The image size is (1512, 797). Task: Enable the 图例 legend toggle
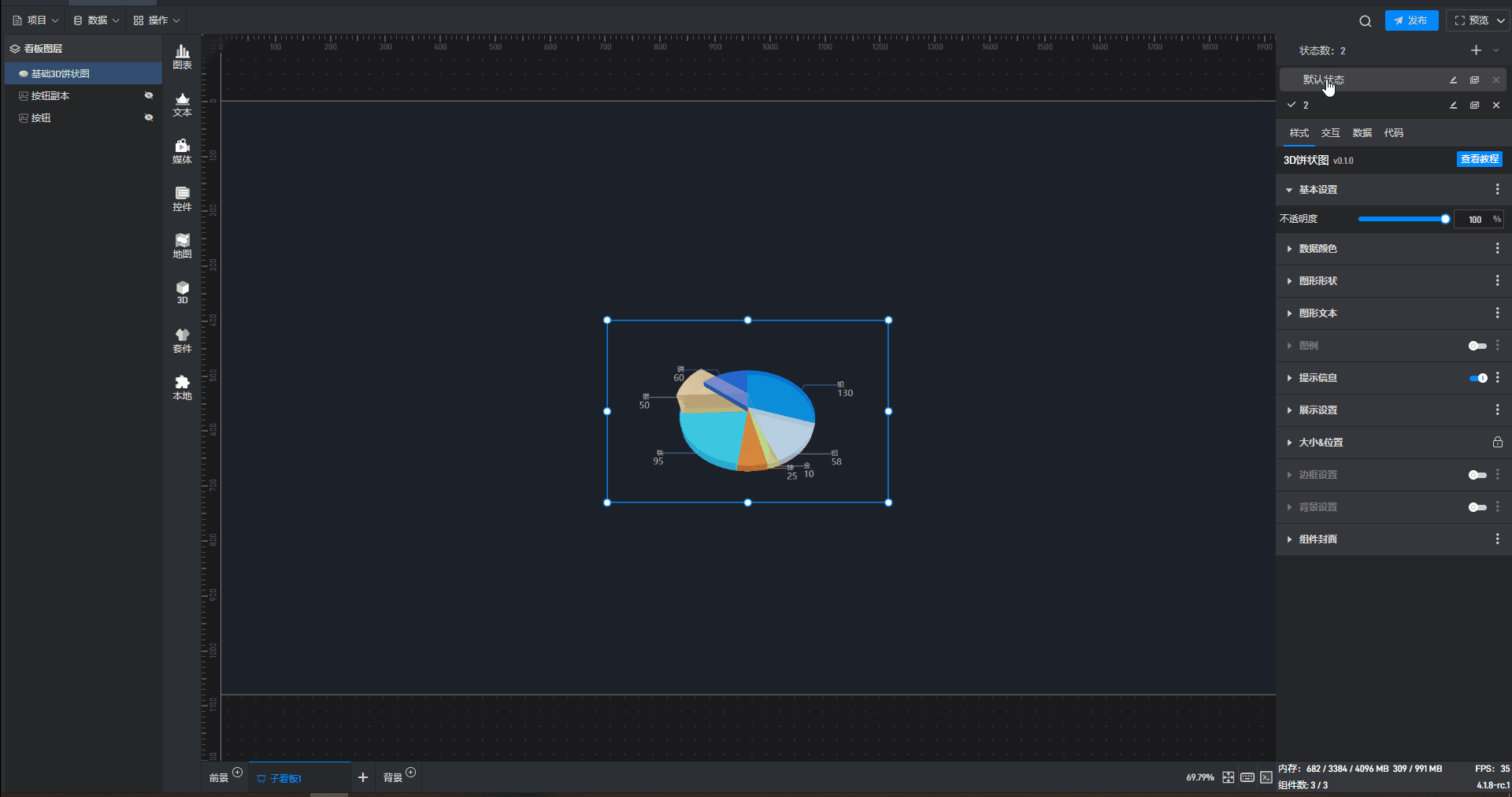[1477, 346]
